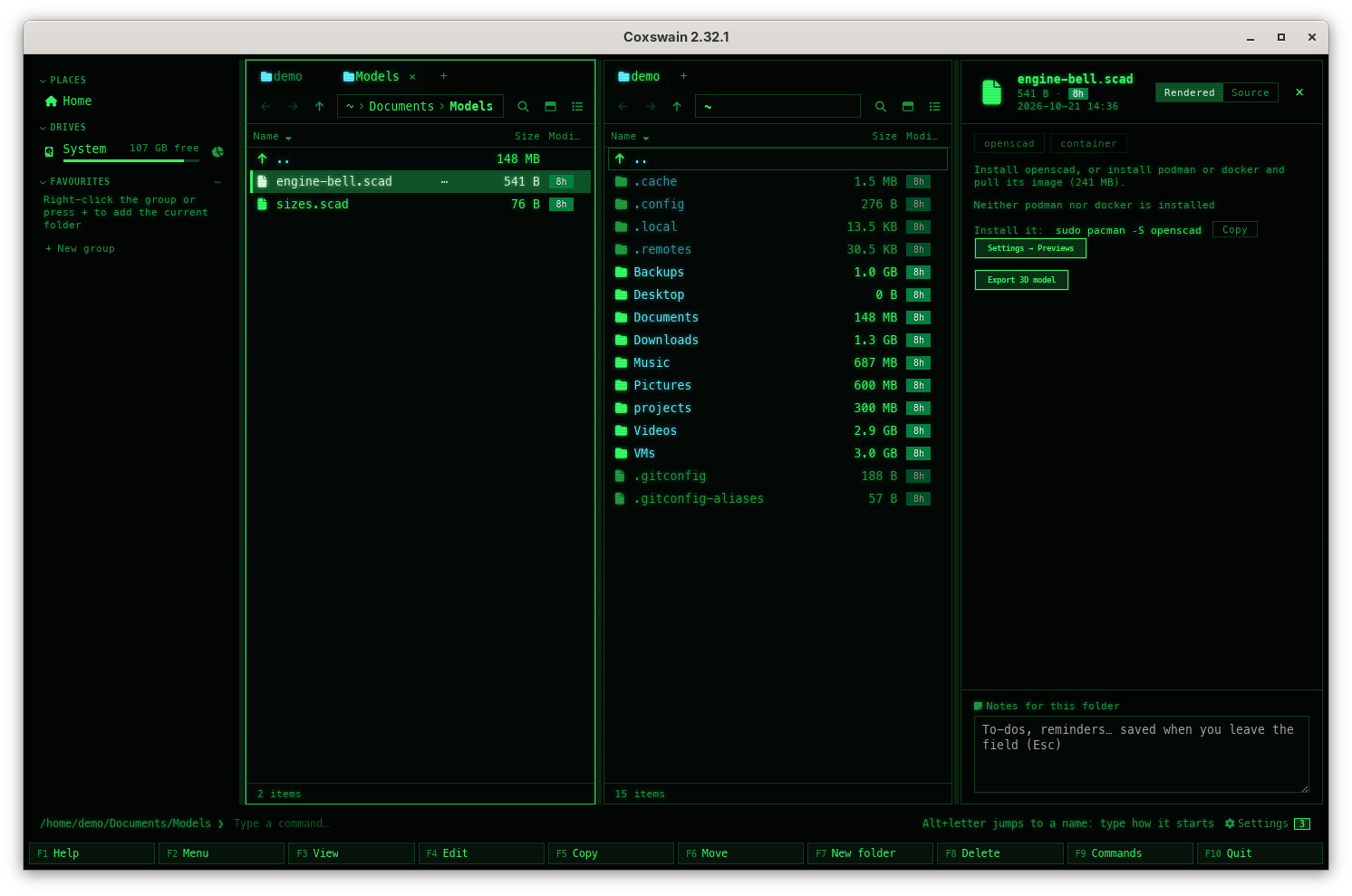Screen dimensions: 1352x896
Task: Focus the Notes for this folder text area
Action: 1141,754
